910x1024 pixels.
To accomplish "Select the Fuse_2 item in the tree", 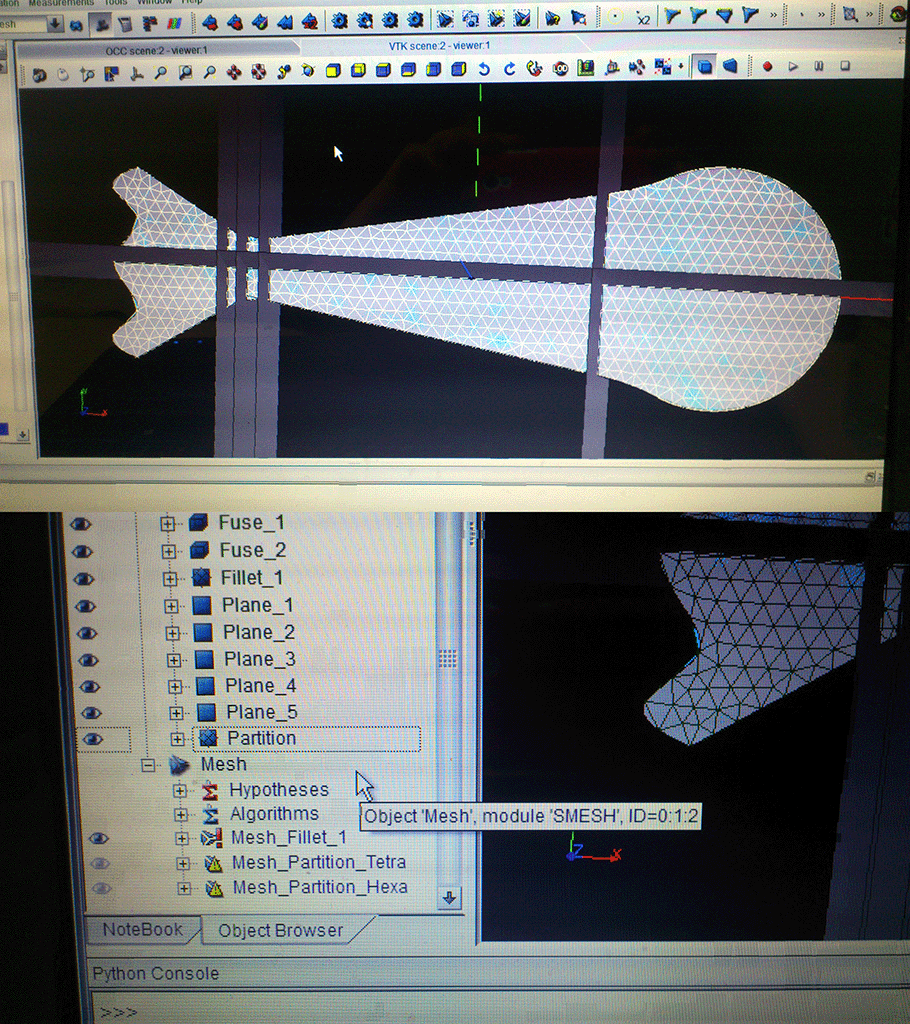I will click(252, 551).
